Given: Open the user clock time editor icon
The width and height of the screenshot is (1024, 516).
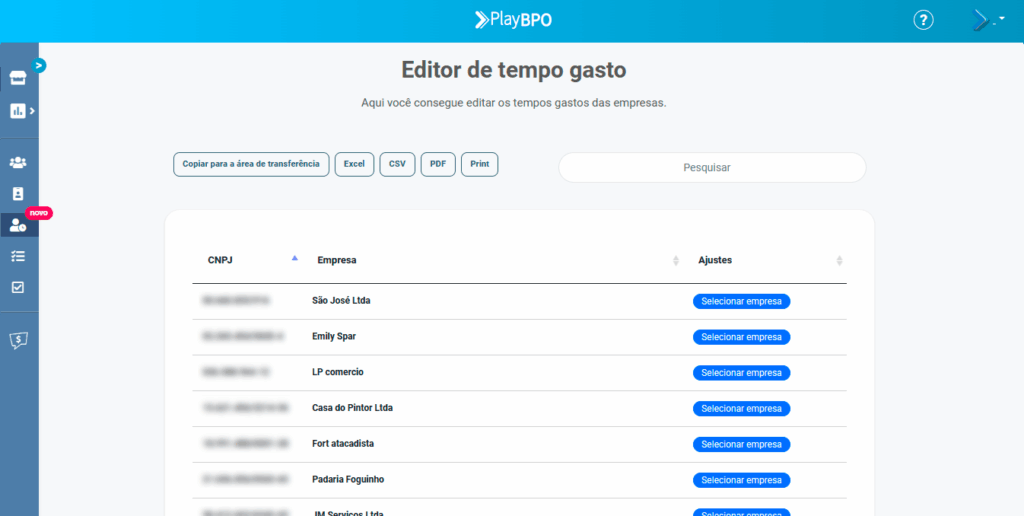Looking at the screenshot, I should click(x=18, y=225).
